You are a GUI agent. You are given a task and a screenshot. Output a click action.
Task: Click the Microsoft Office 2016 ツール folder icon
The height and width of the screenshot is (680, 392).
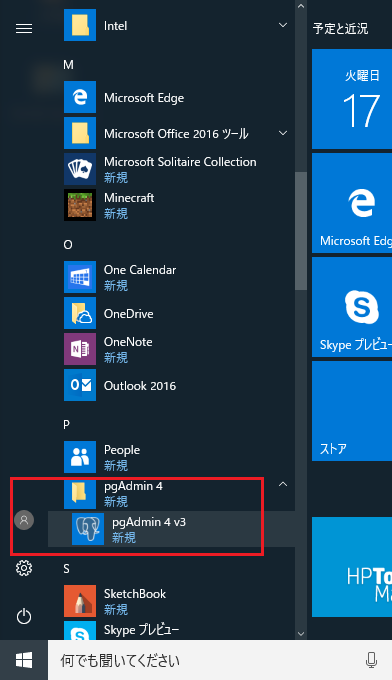(80, 133)
